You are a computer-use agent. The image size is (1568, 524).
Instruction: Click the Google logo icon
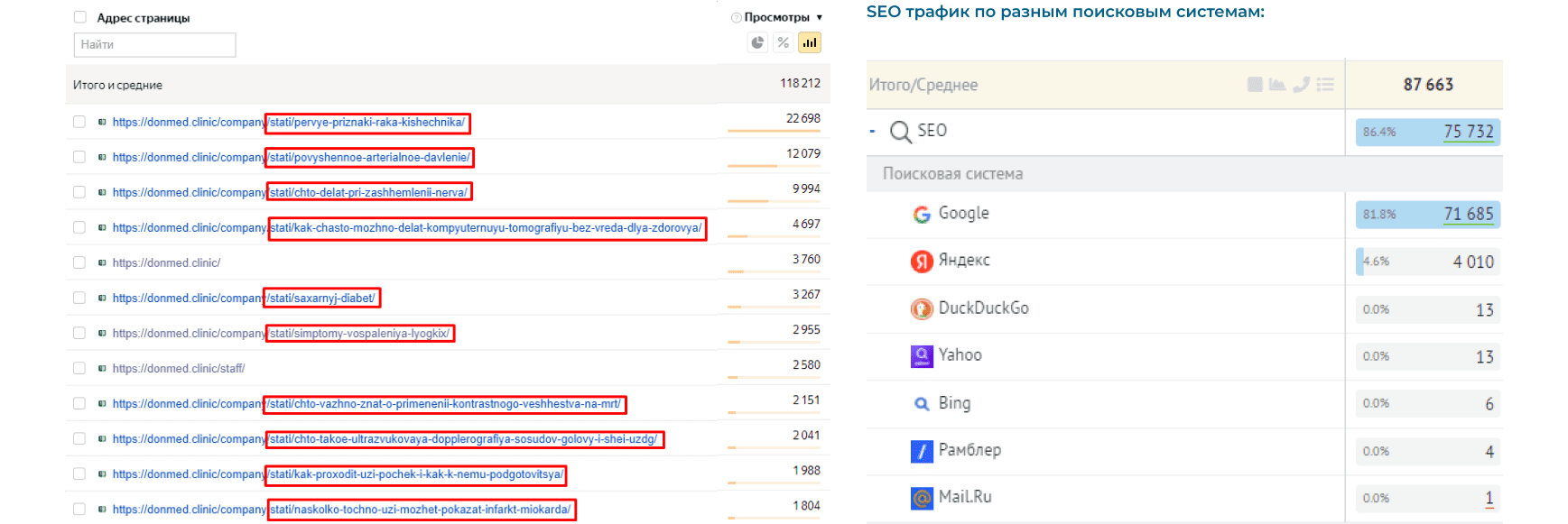922,215
